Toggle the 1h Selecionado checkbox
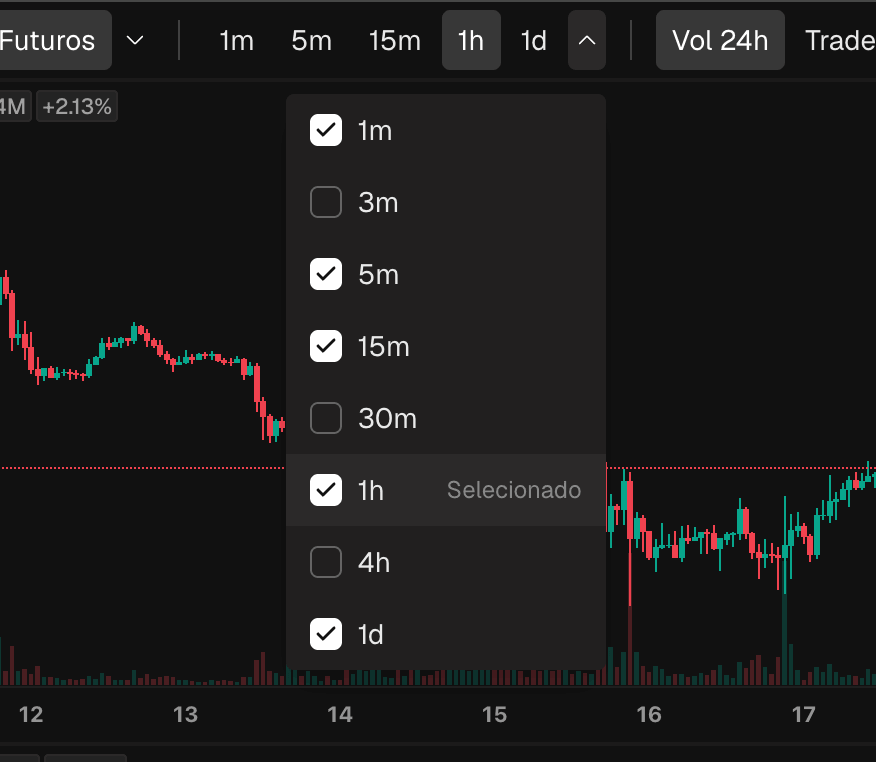Screen dimensions: 876x762 click(326, 490)
